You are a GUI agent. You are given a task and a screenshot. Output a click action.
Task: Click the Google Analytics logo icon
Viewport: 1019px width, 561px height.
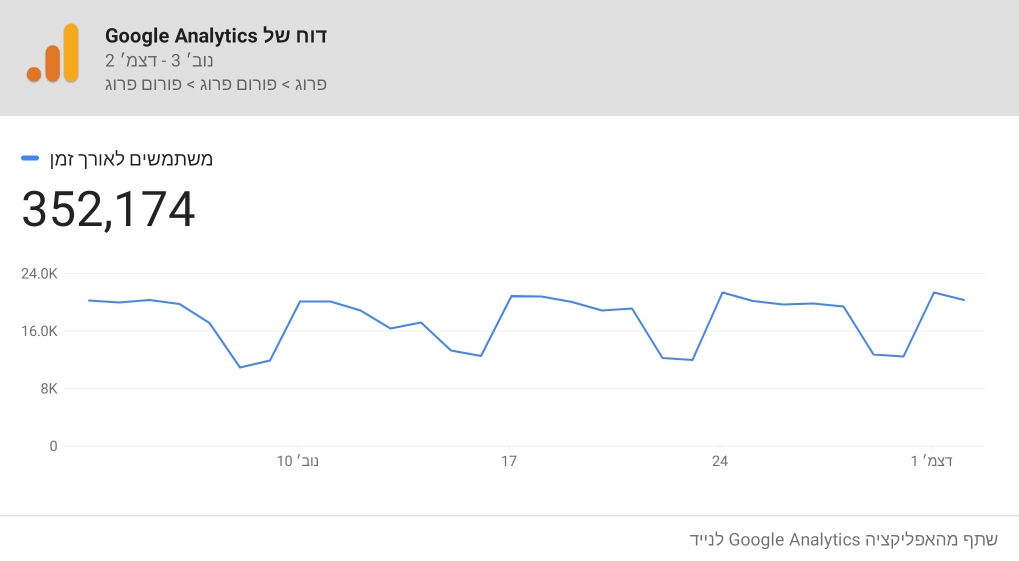53,55
